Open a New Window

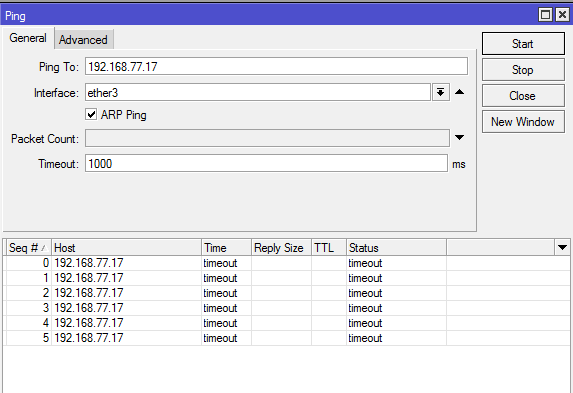523,122
